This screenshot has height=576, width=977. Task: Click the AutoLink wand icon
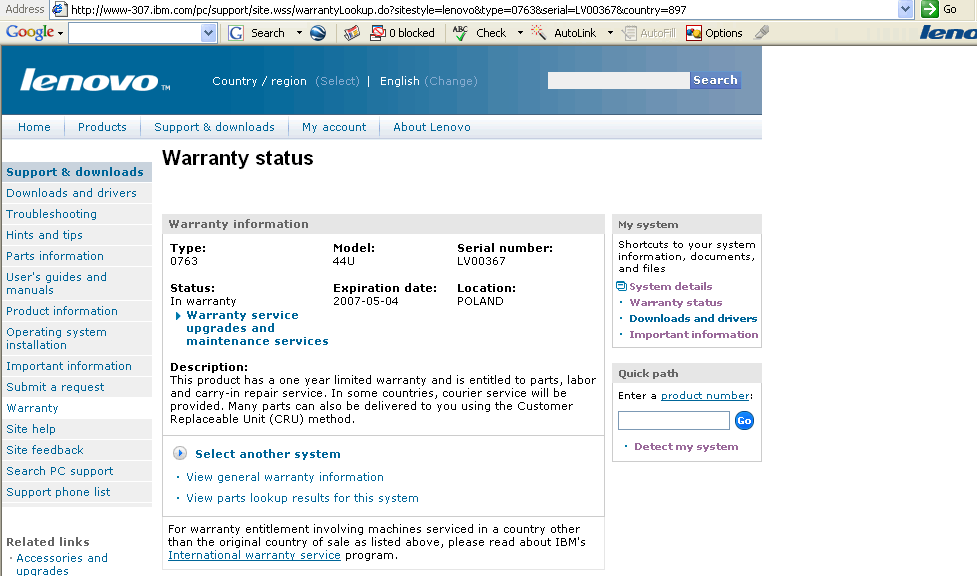(x=538, y=33)
